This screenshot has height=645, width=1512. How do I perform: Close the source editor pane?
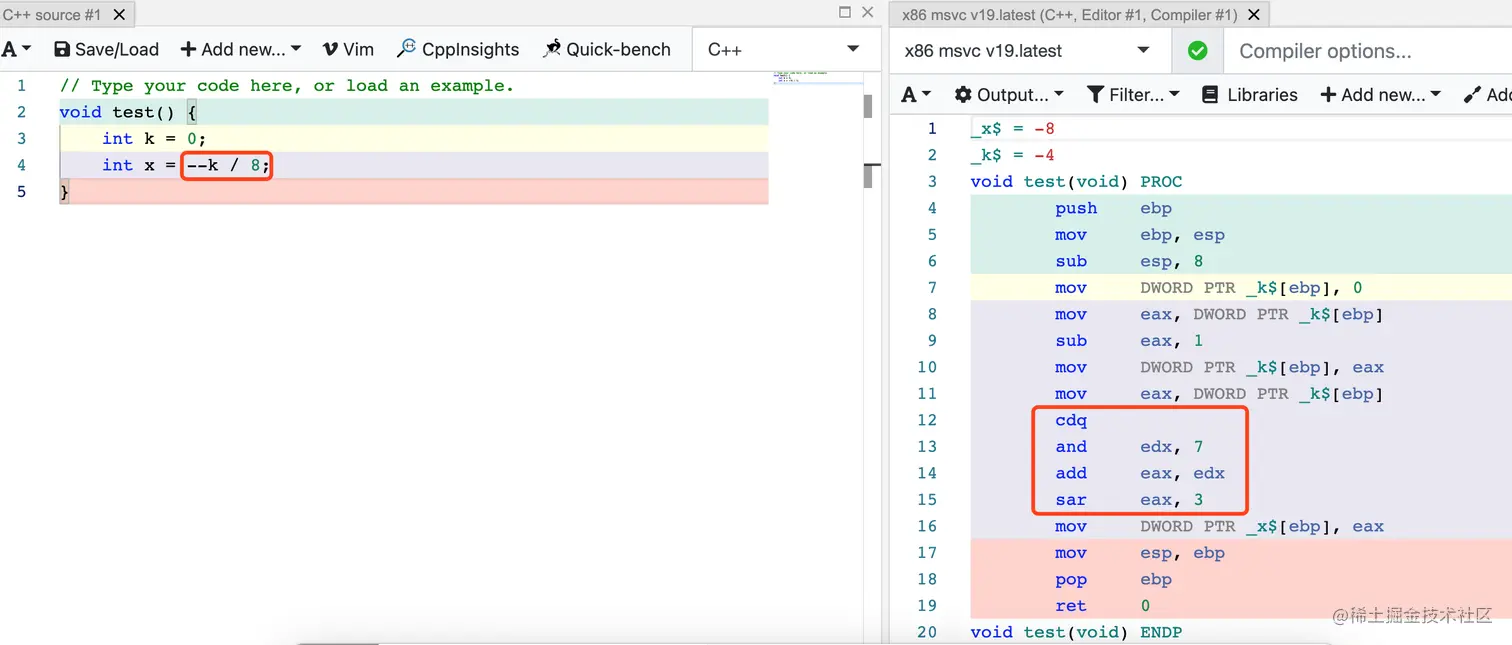point(868,12)
